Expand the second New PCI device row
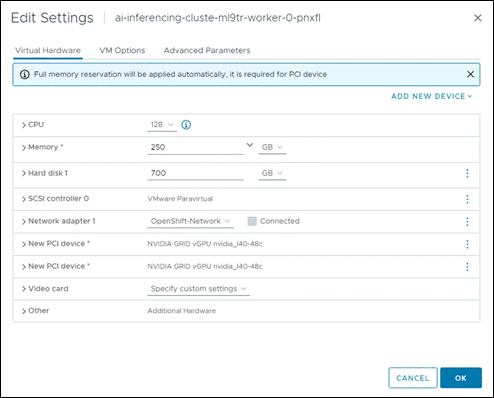494x398 pixels. 24,267
